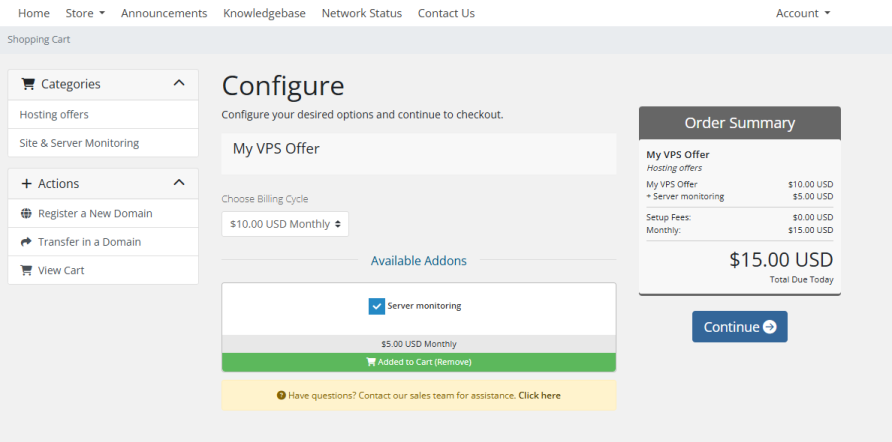892x442 pixels.
Task: Collapse the Actions panel chevron
Action: [179, 183]
